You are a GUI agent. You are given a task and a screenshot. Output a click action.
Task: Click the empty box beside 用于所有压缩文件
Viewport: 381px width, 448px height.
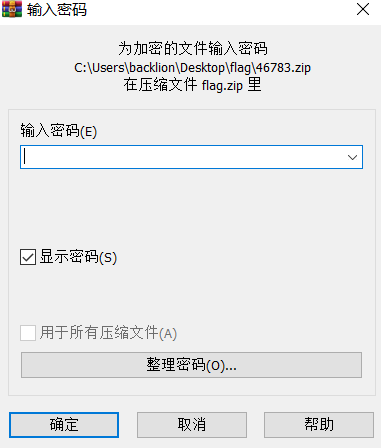[x=28, y=333]
